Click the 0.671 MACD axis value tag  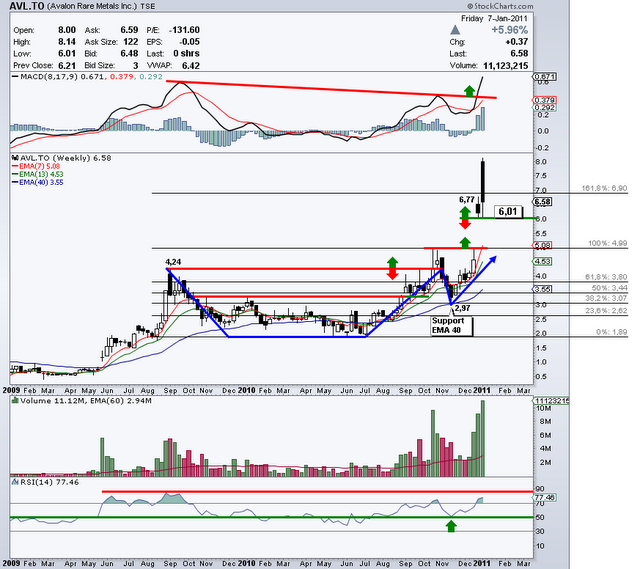544,77
